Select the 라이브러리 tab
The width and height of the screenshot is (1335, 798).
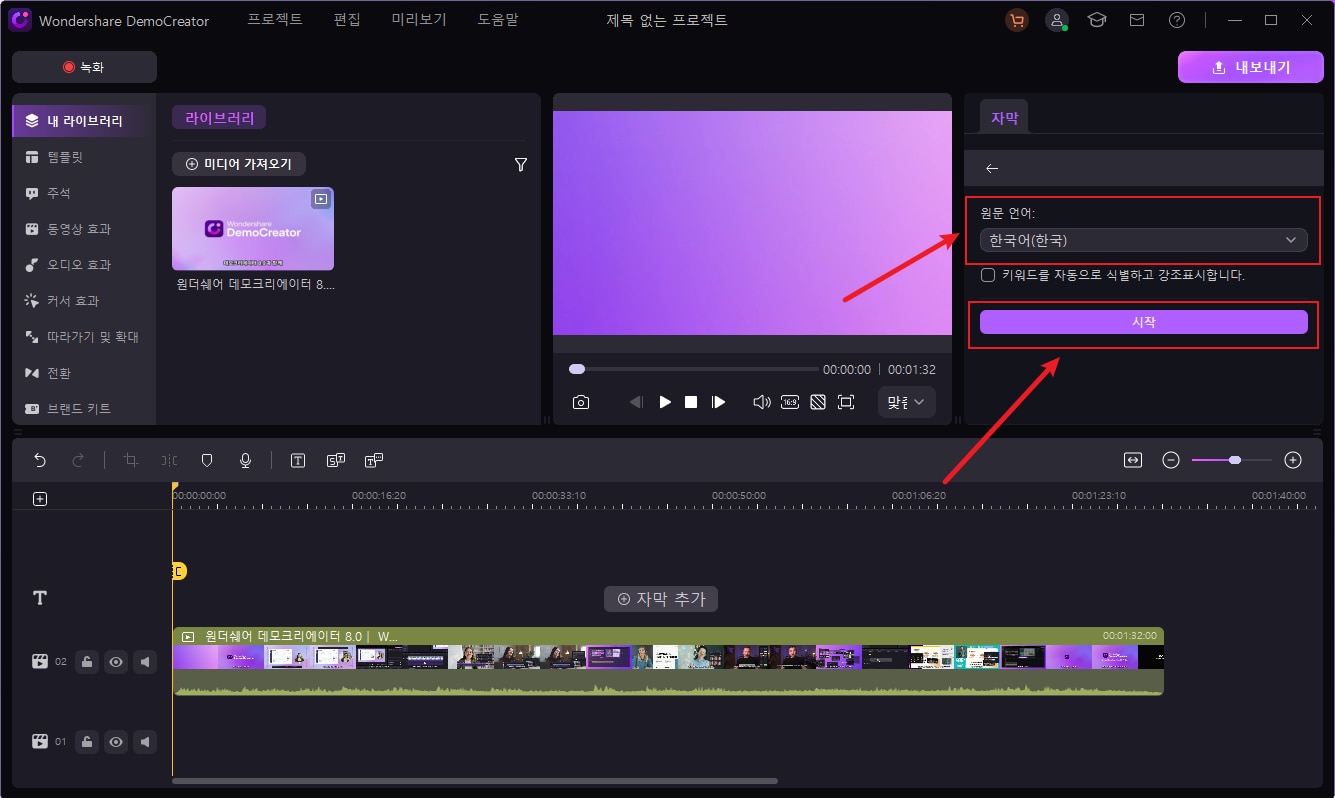219,118
